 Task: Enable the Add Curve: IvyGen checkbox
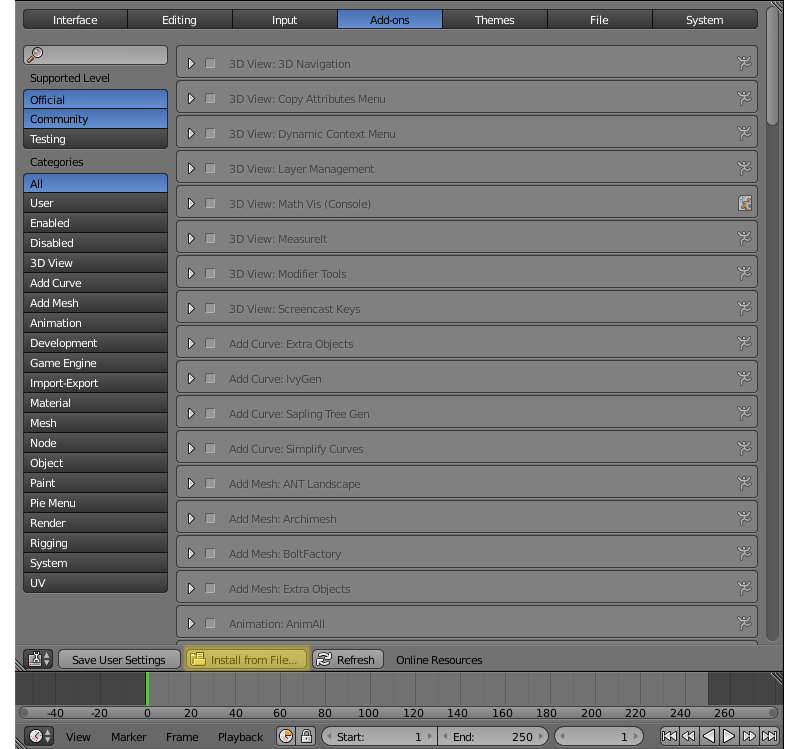point(210,379)
